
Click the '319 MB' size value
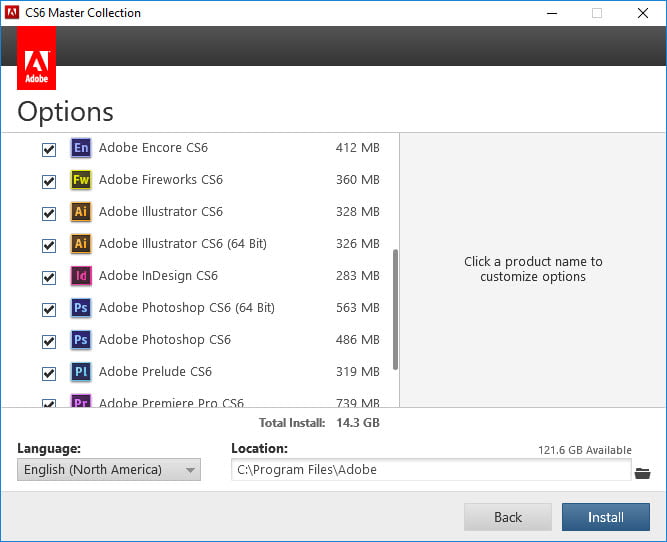coord(358,371)
